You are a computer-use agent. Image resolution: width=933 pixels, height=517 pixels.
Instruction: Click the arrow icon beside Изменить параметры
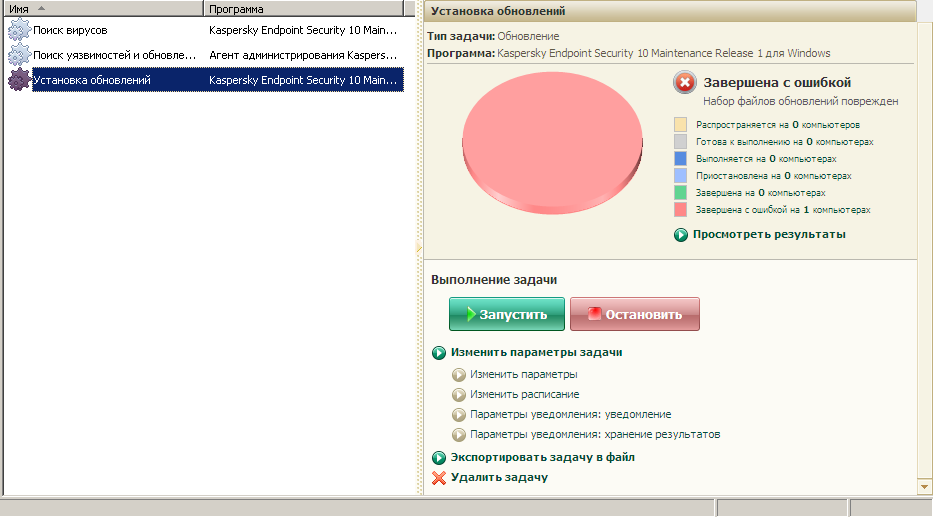pos(458,375)
